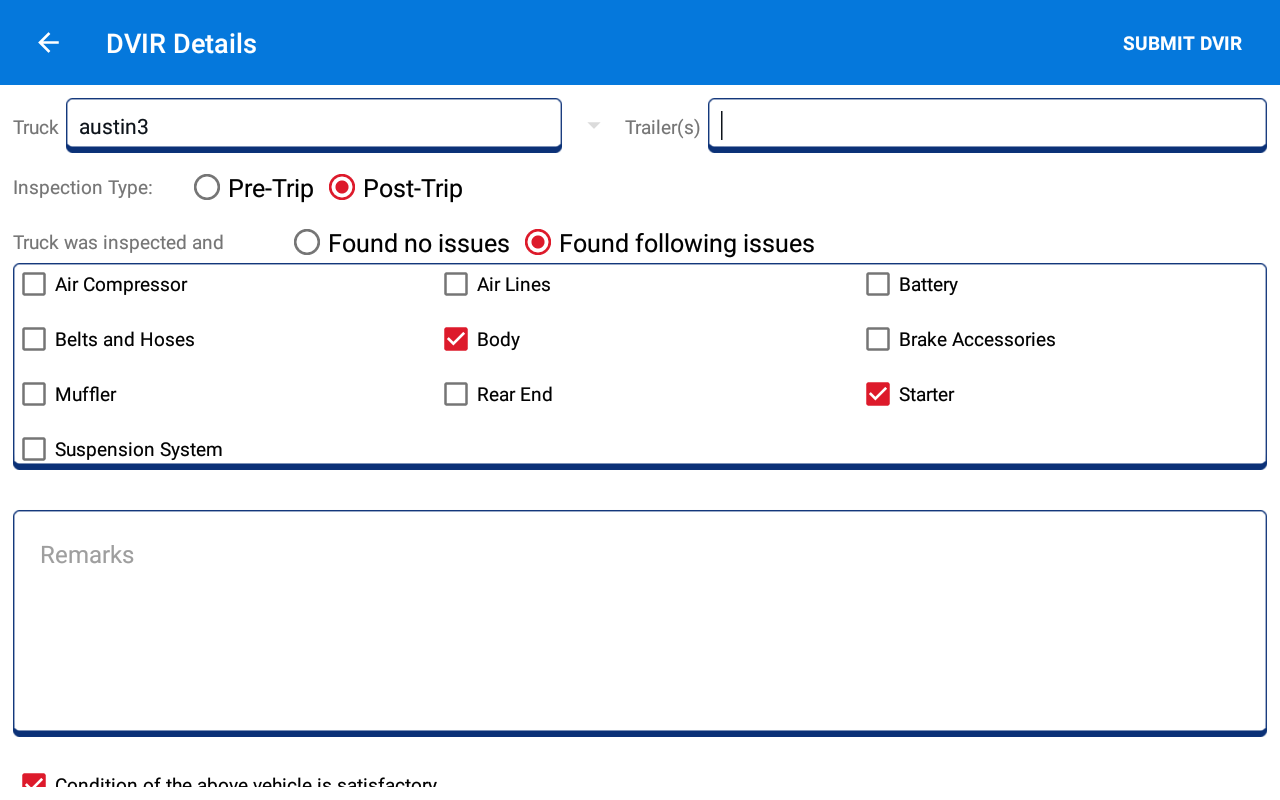
Task: Enable the Battery checkbox
Action: pyautogui.click(x=878, y=285)
